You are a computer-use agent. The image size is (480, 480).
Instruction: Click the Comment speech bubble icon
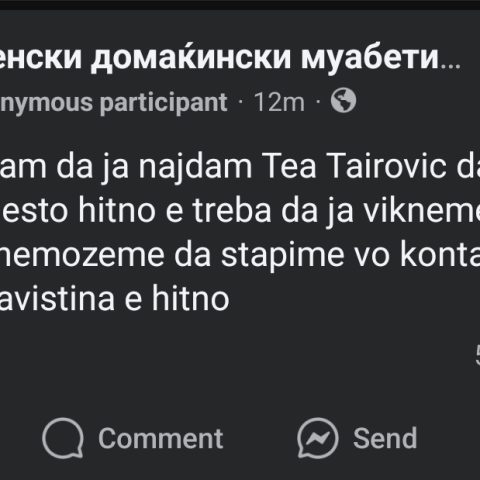point(63,438)
